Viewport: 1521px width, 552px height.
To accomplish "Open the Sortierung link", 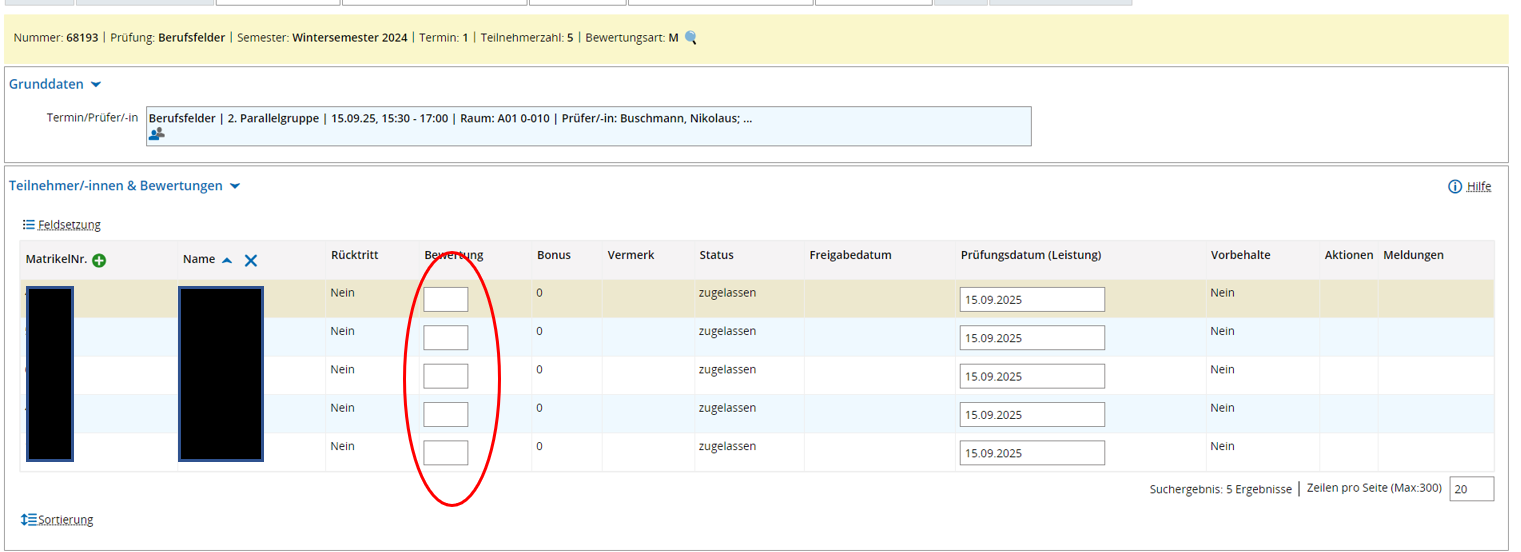I will tap(66, 520).
